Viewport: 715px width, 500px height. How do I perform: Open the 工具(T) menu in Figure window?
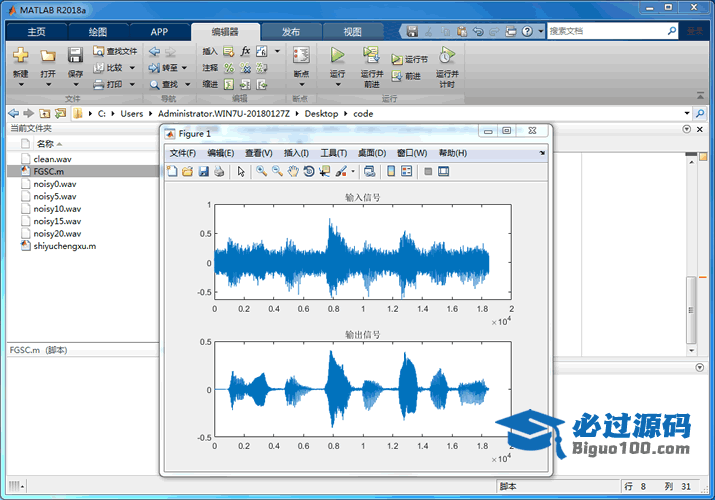pyautogui.click(x=333, y=153)
